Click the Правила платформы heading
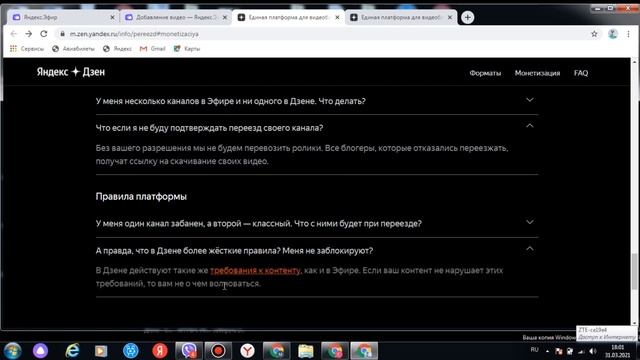 (x=141, y=196)
